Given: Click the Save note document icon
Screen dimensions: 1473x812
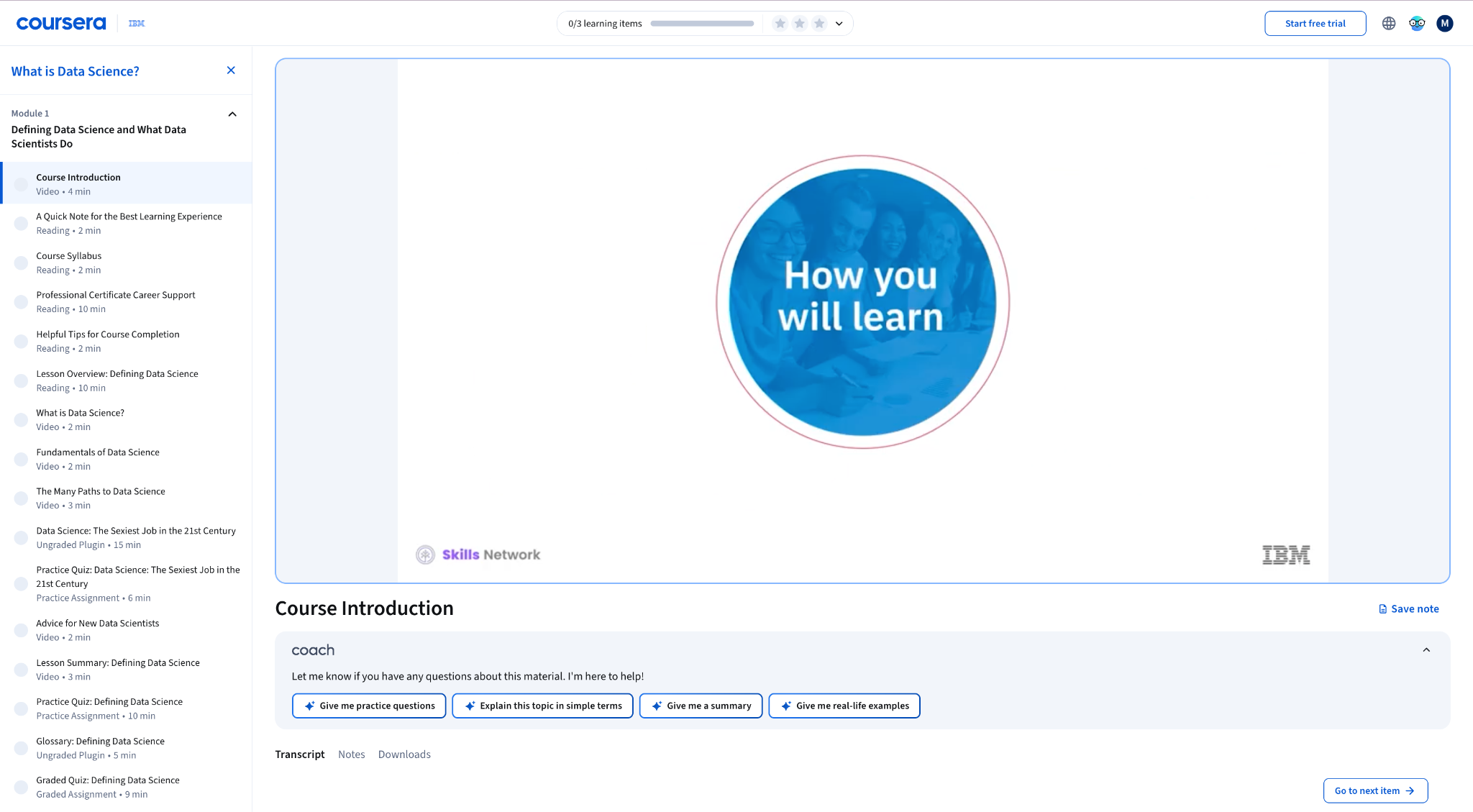Looking at the screenshot, I should [x=1382, y=608].
